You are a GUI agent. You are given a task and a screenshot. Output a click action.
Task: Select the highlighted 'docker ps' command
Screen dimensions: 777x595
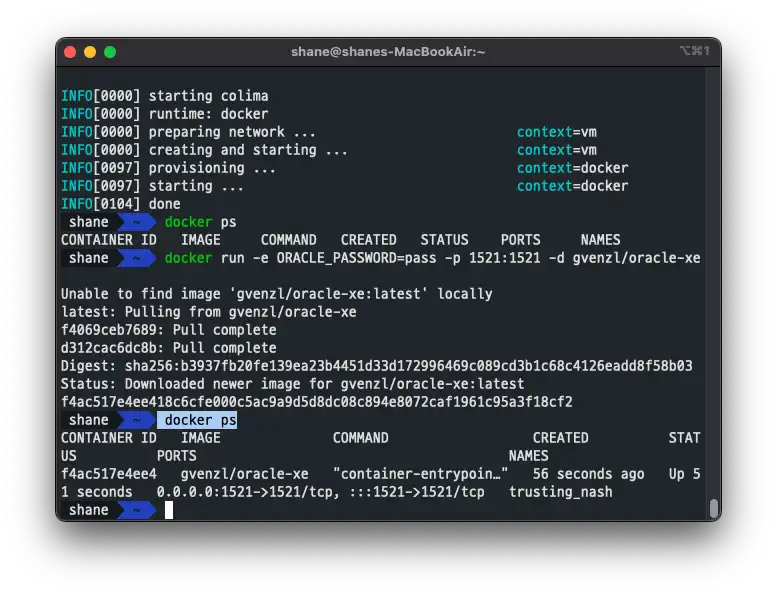pyautogui.click(x=197, y=420)
